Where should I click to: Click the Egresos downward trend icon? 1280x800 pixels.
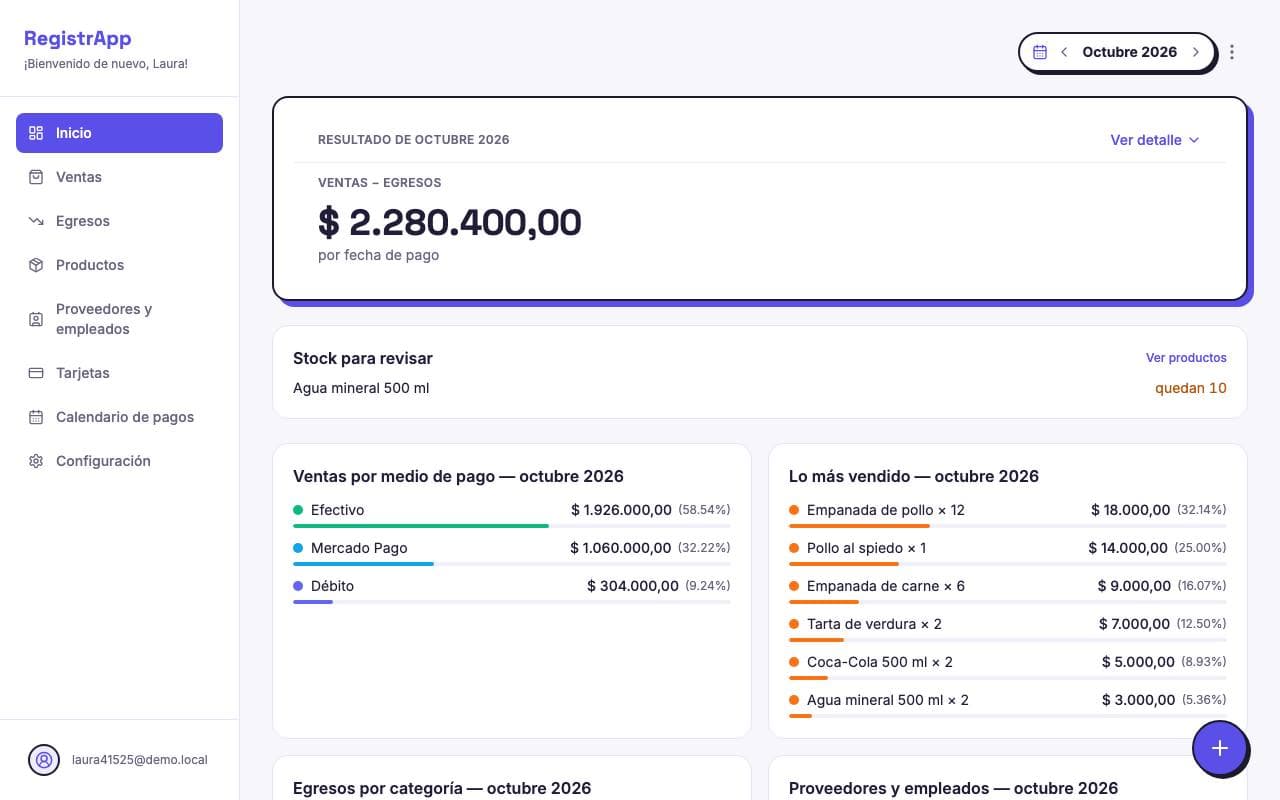point(36,221)
